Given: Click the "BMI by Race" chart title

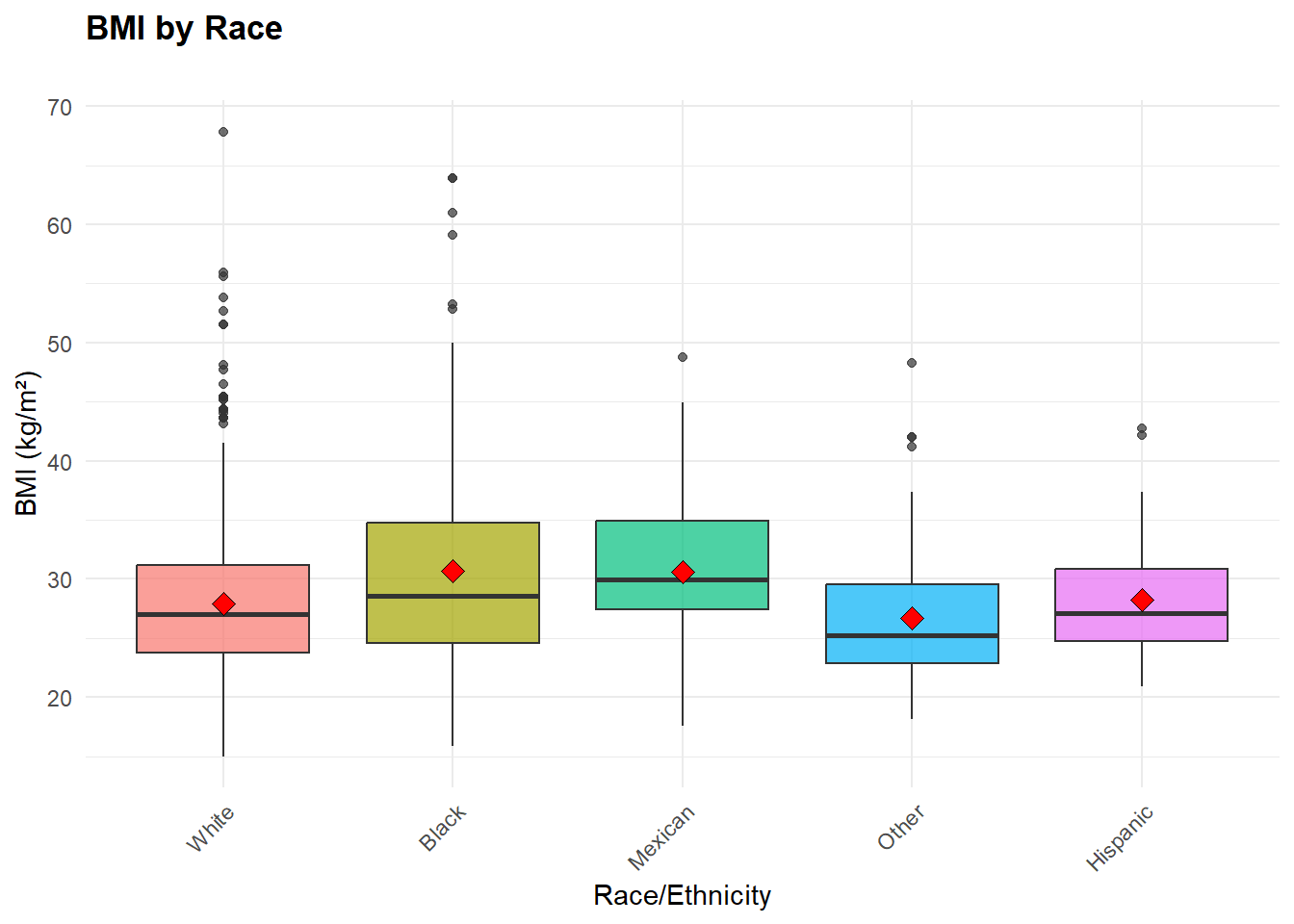Looking at the screenshot, I should coord(184,29).
